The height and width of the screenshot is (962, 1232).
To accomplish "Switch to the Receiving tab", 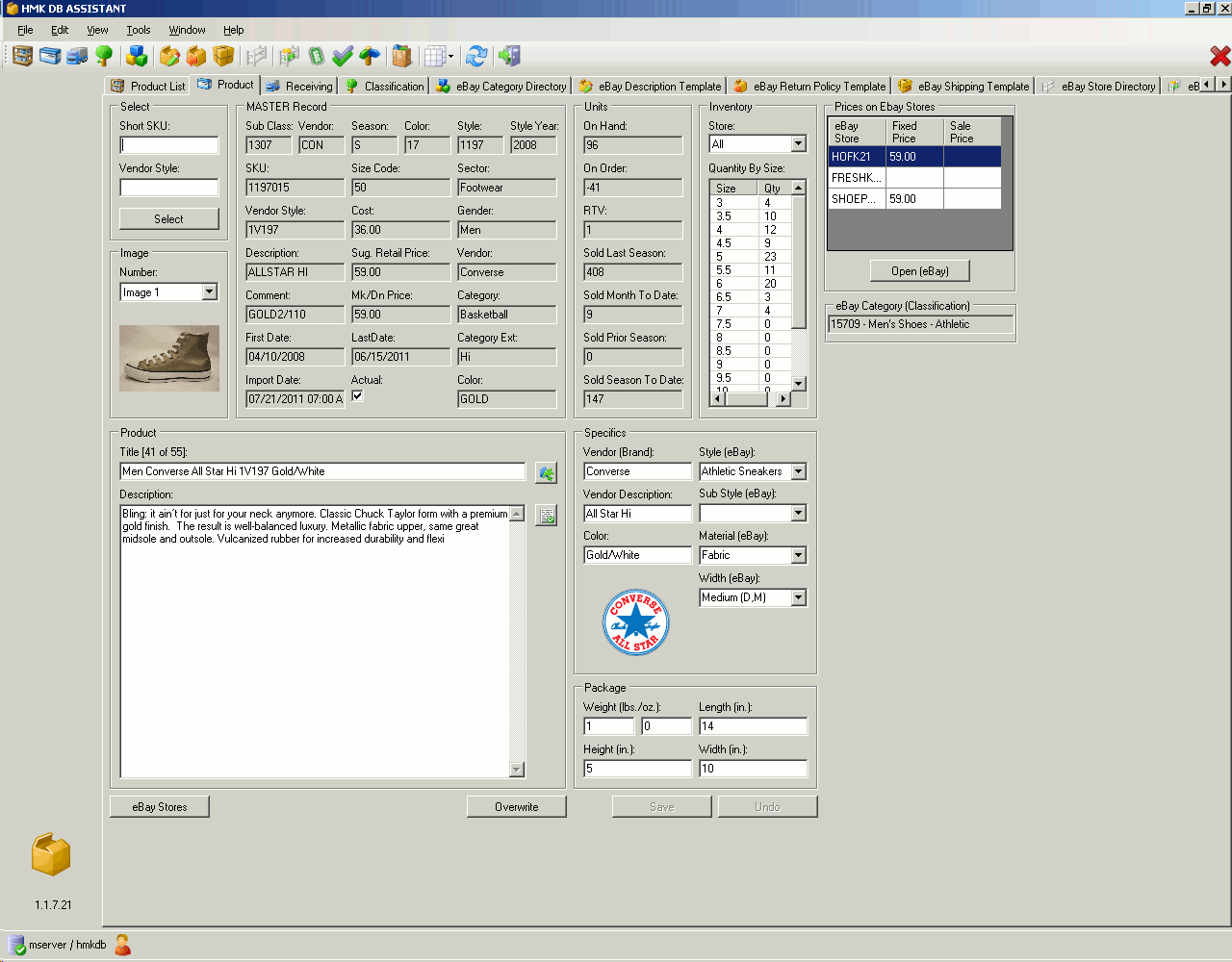I will [298, 86].
